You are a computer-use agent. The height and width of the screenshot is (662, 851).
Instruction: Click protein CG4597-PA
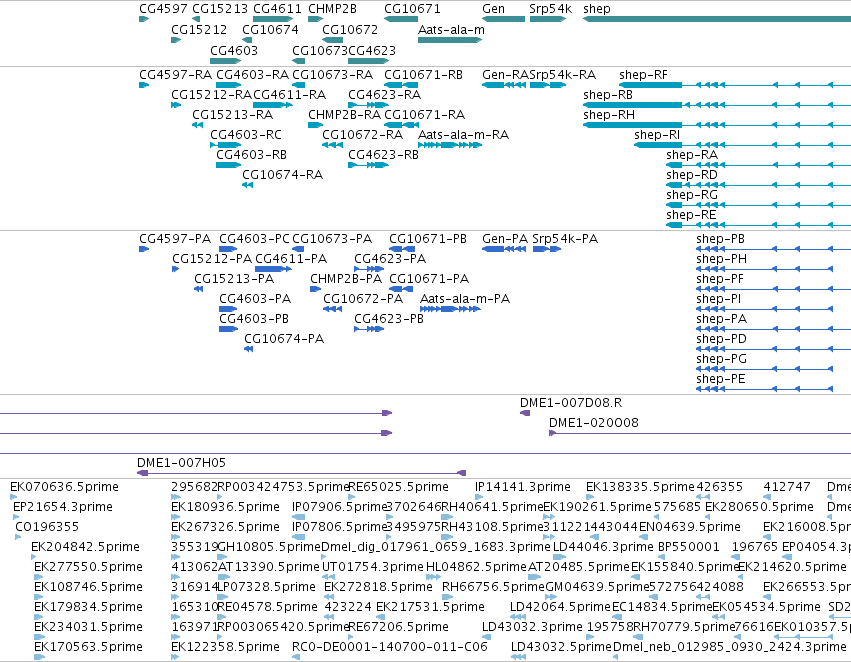175,239
